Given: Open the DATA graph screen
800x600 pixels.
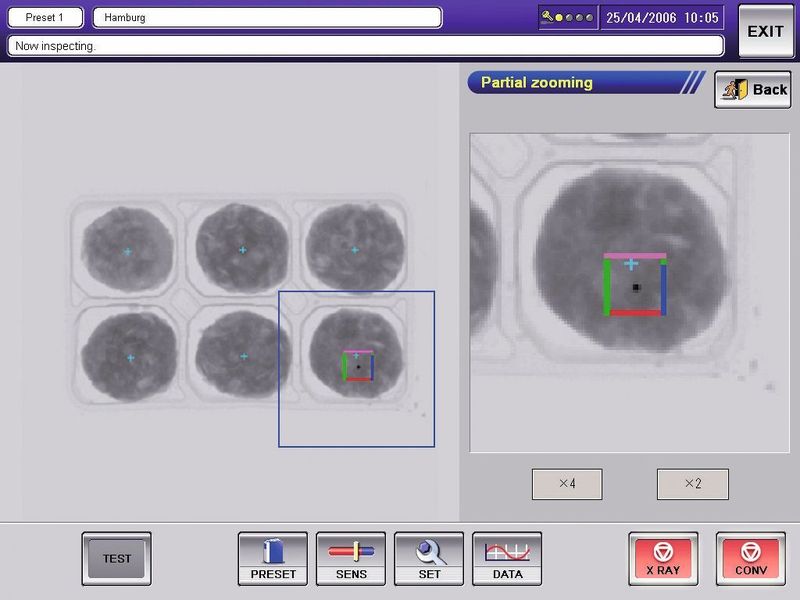Looking at the screenshot, I should 507,559.
